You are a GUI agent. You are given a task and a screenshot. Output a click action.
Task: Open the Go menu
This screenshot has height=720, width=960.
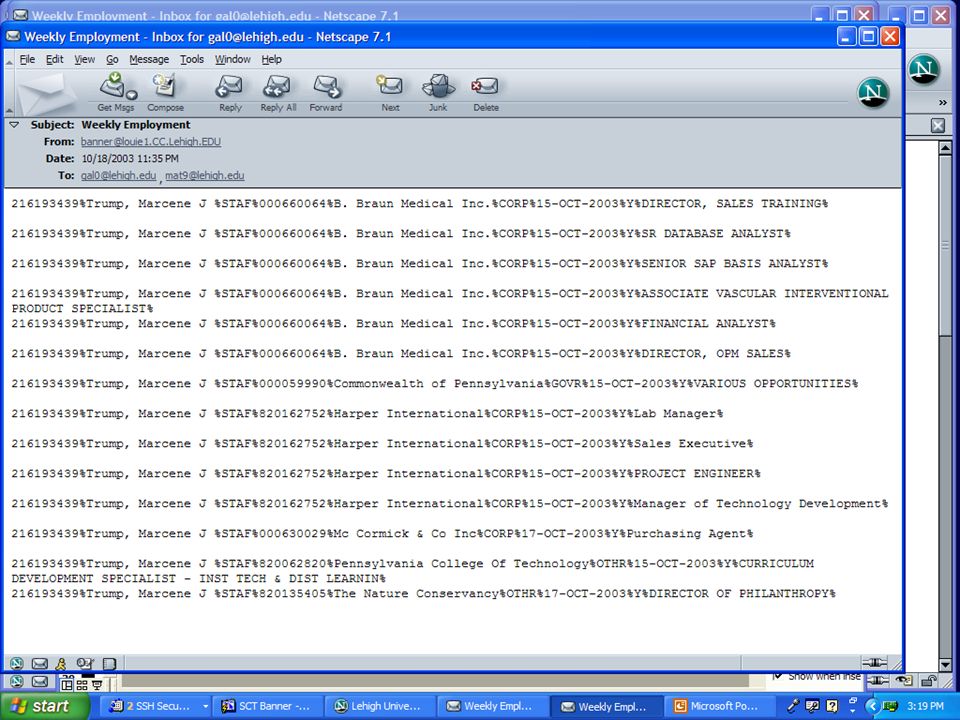coord(112,59)
